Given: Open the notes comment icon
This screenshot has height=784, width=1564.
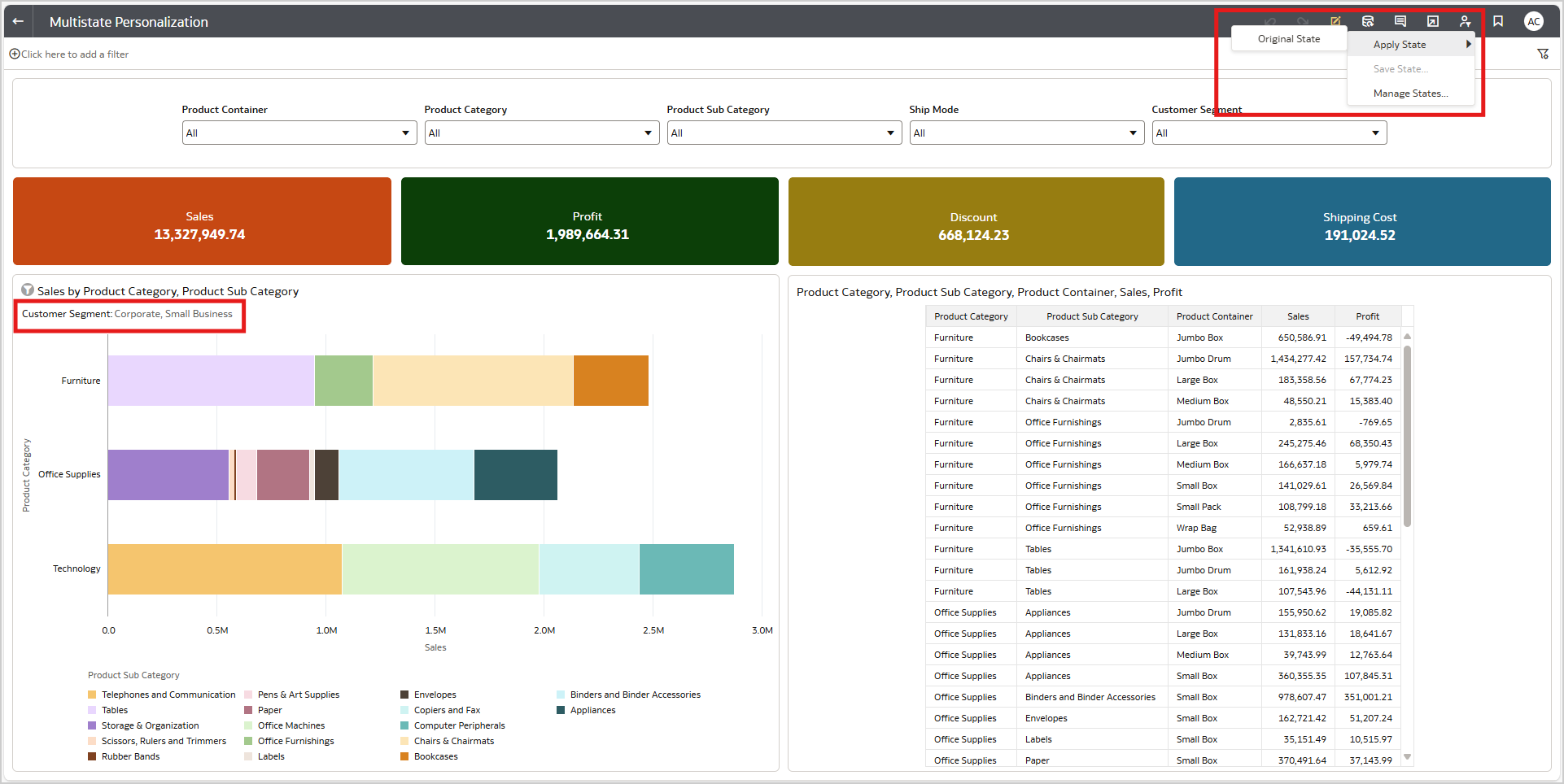Looking at the screenshot, I should click(1400, 21).
